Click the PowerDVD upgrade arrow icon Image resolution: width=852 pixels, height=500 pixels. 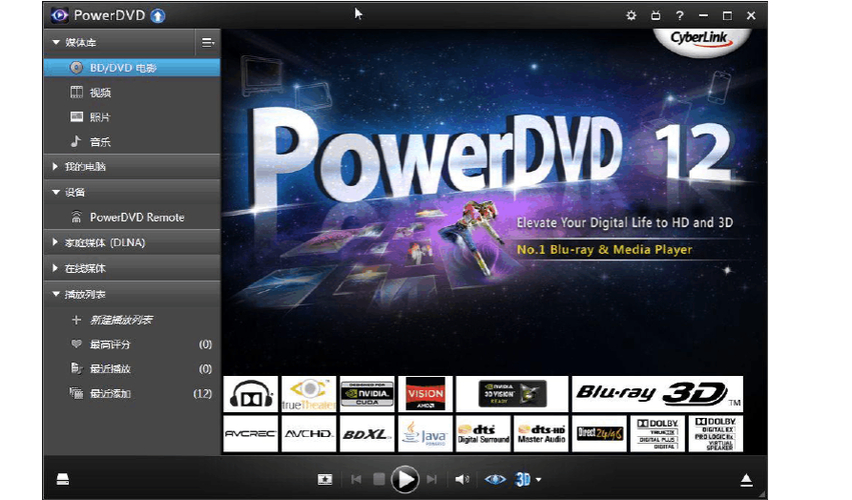coord(158,16)
